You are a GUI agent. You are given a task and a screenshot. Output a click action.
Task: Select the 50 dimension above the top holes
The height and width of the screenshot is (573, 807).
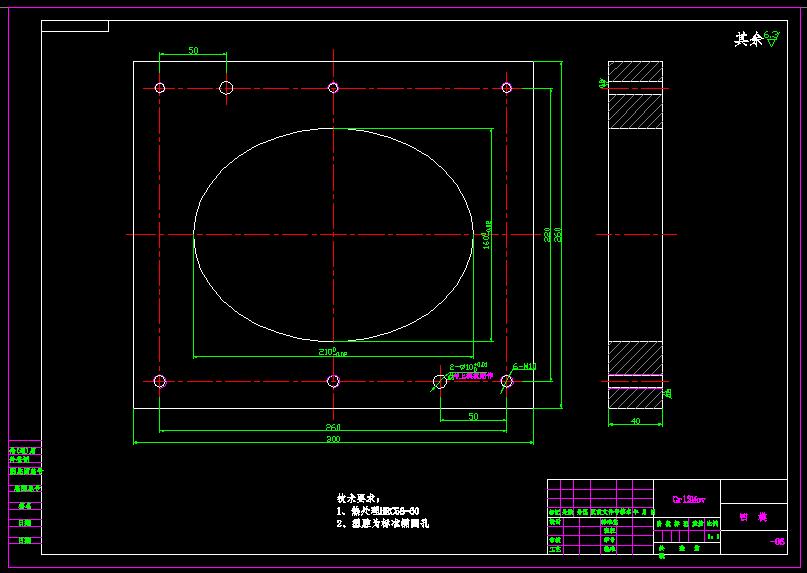point(193,50)
